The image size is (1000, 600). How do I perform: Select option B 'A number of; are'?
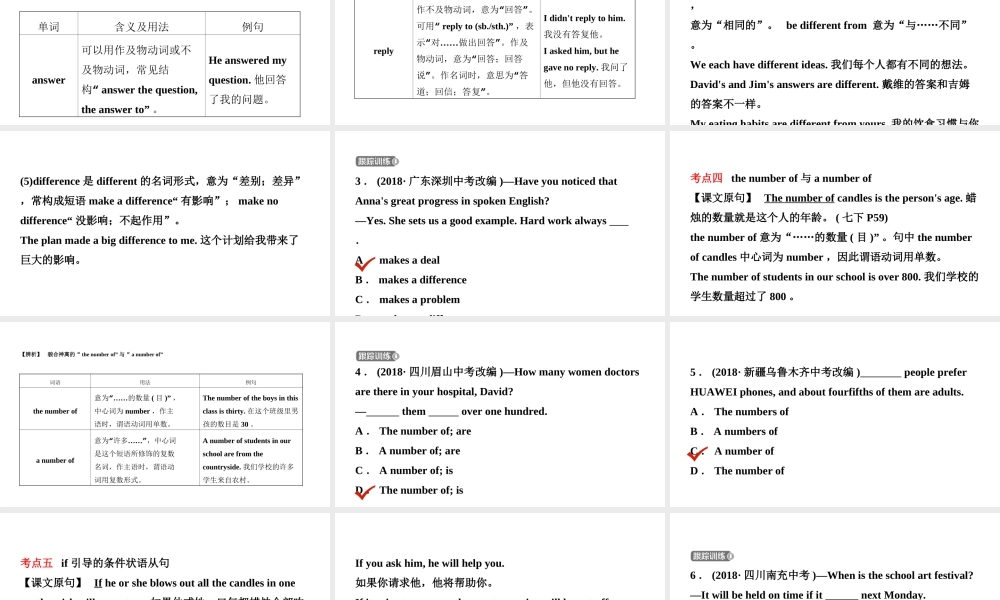pyautogui.click(x=408, y=451)
